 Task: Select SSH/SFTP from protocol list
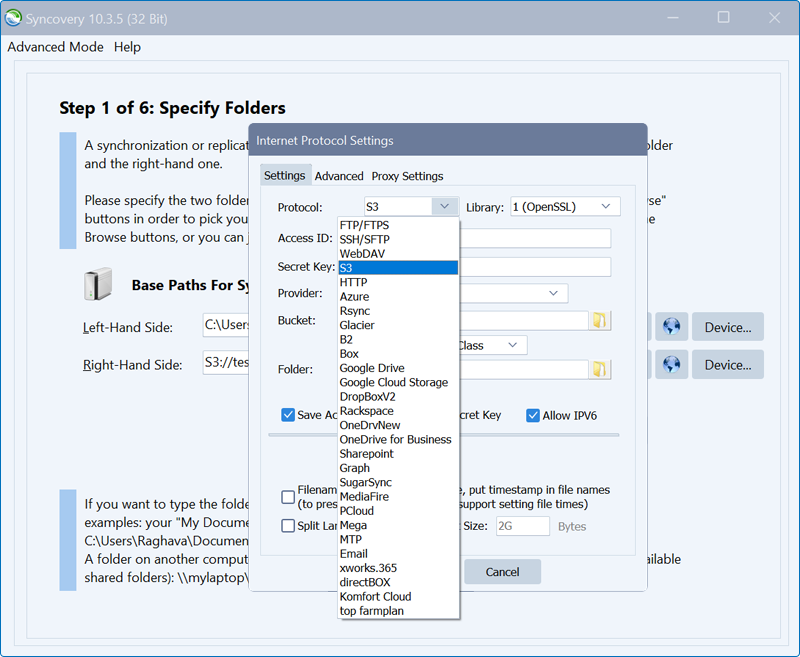coord(398,239)
